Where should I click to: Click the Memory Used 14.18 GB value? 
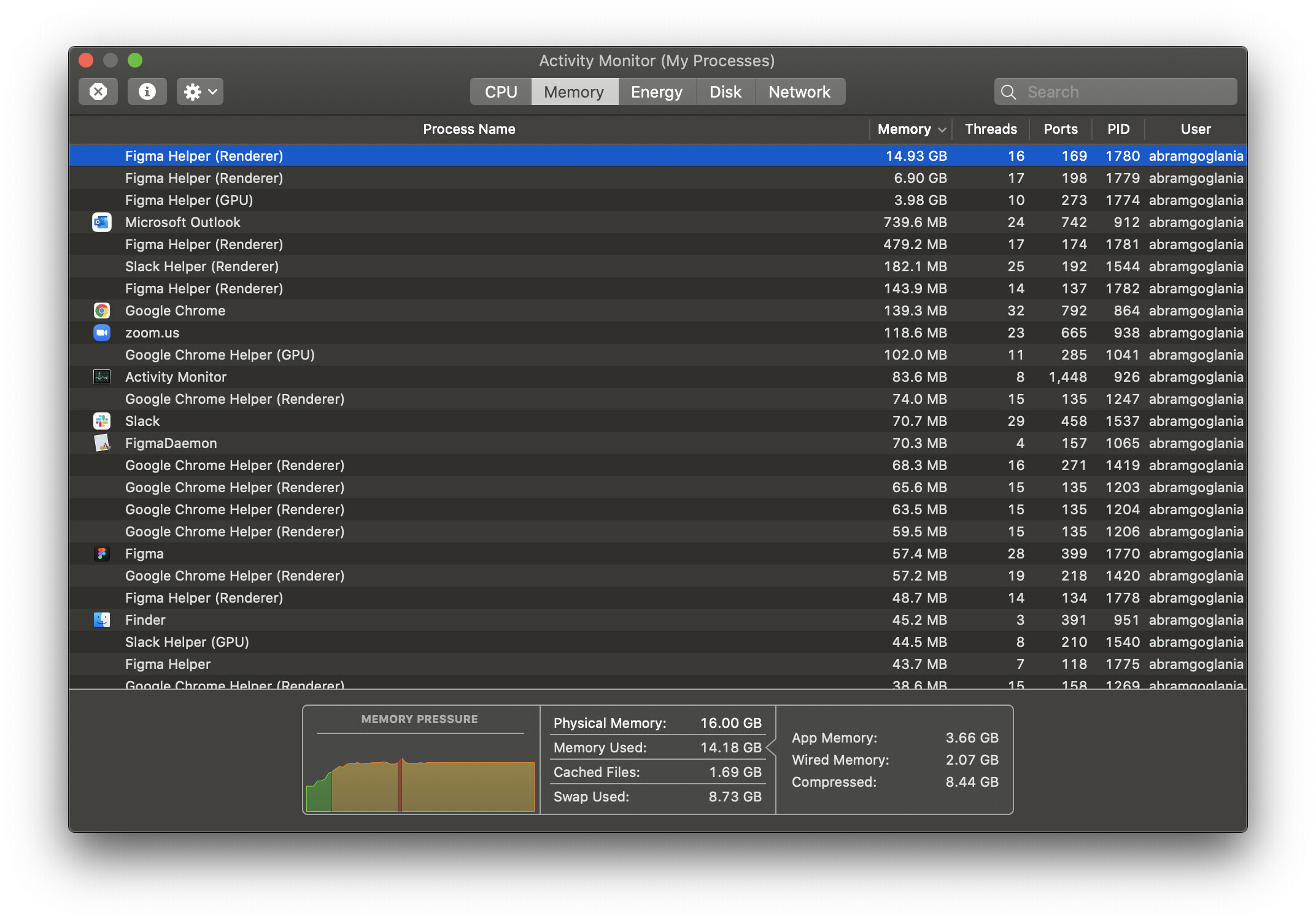(x=731, y=747)
